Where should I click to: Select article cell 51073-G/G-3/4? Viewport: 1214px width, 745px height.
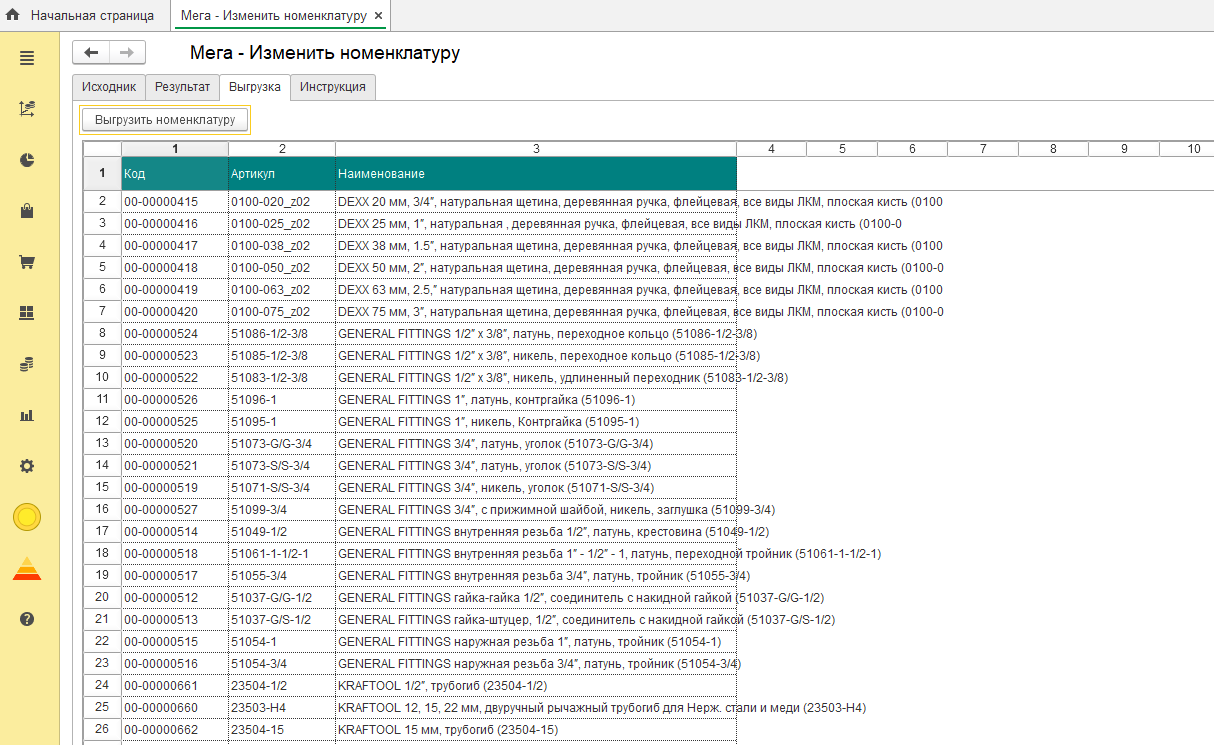point(282,443)
